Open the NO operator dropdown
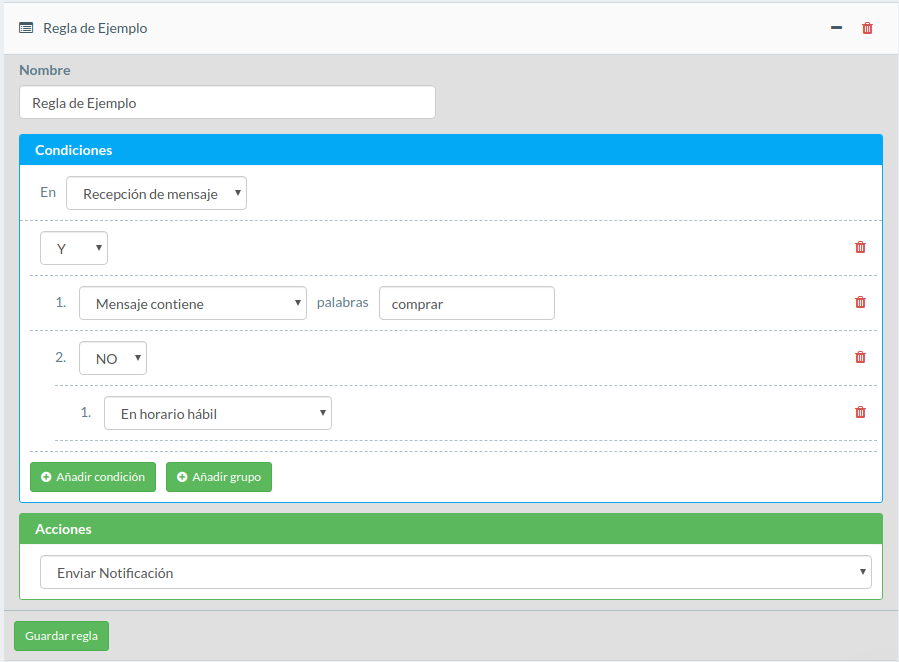 point(113,358)
